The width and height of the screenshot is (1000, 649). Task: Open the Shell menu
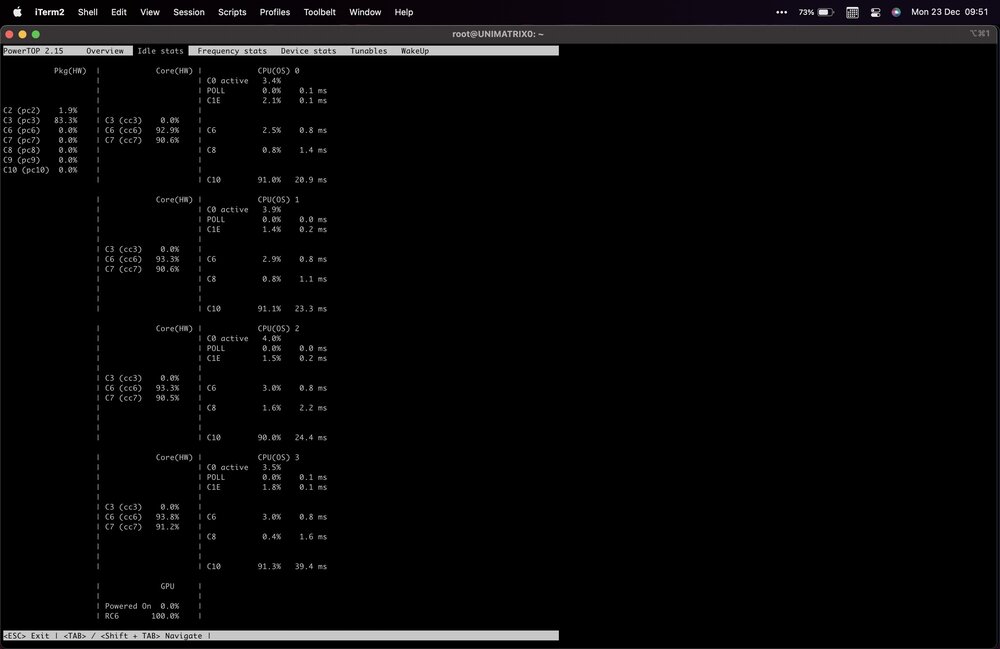tap(87, 12)
